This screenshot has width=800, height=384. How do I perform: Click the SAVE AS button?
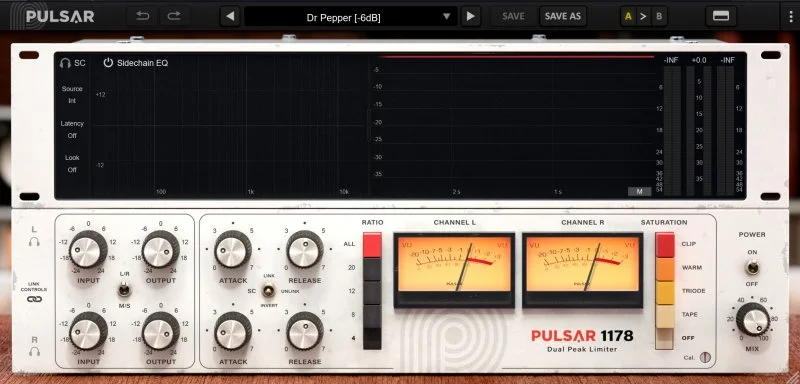pos(563,16)
